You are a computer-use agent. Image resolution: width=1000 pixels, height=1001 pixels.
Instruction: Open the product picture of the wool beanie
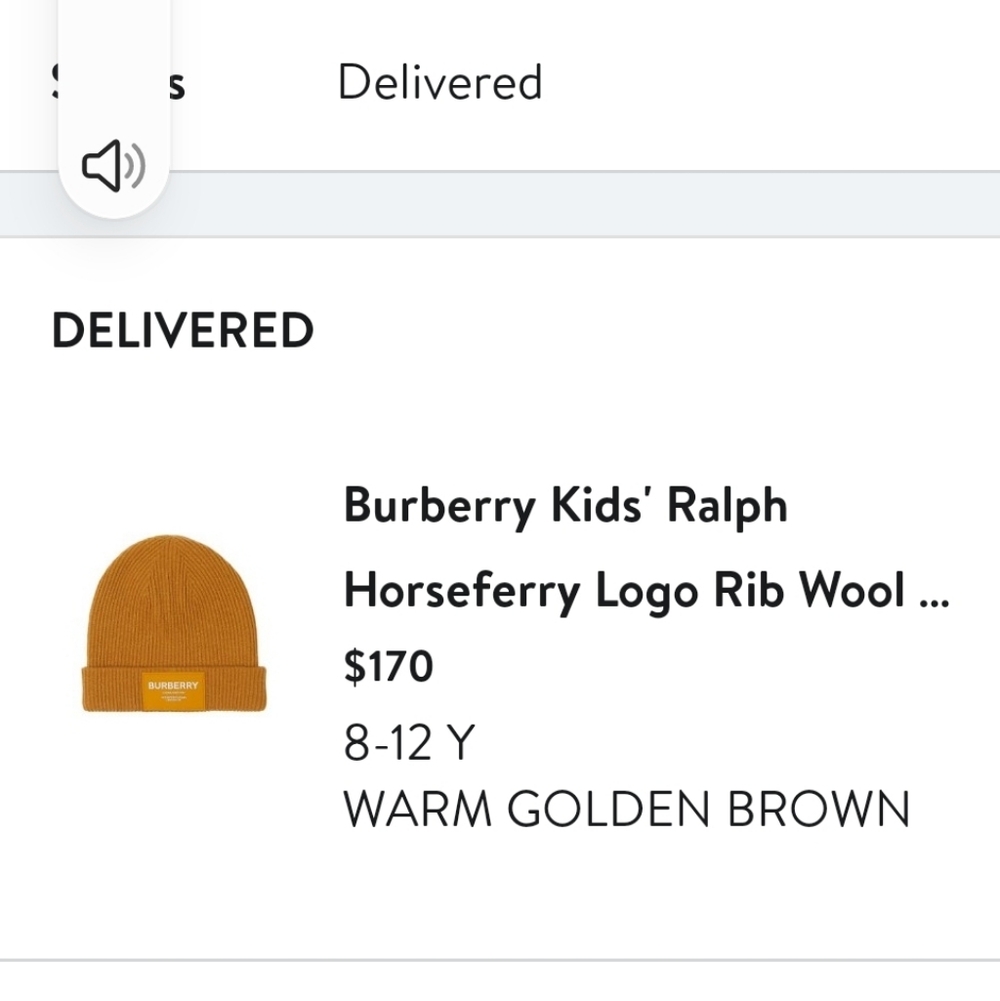pyautogui.click(x=177, y=620)
